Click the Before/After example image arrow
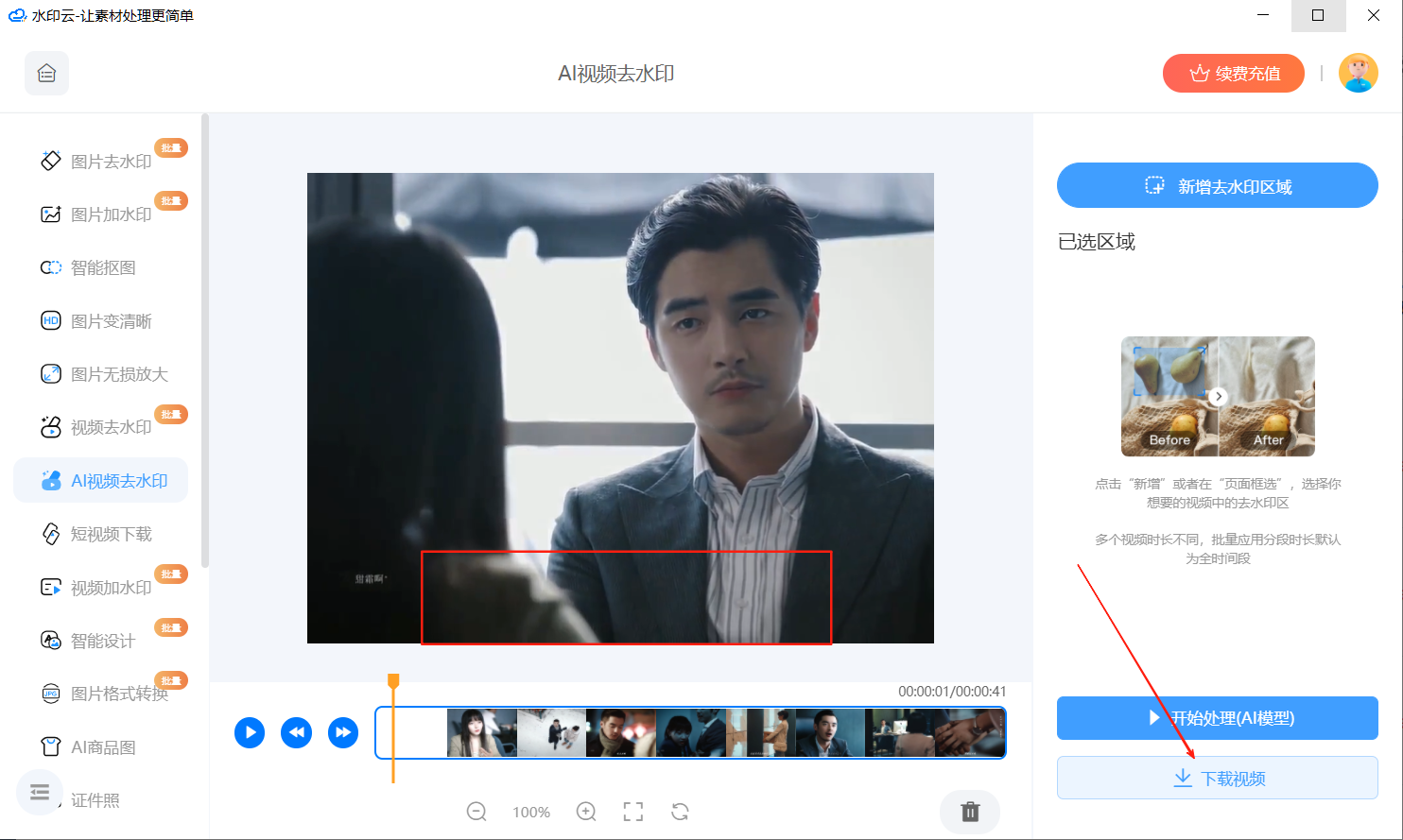The width and height of the screenshot is (1403, 840). 1219,397
